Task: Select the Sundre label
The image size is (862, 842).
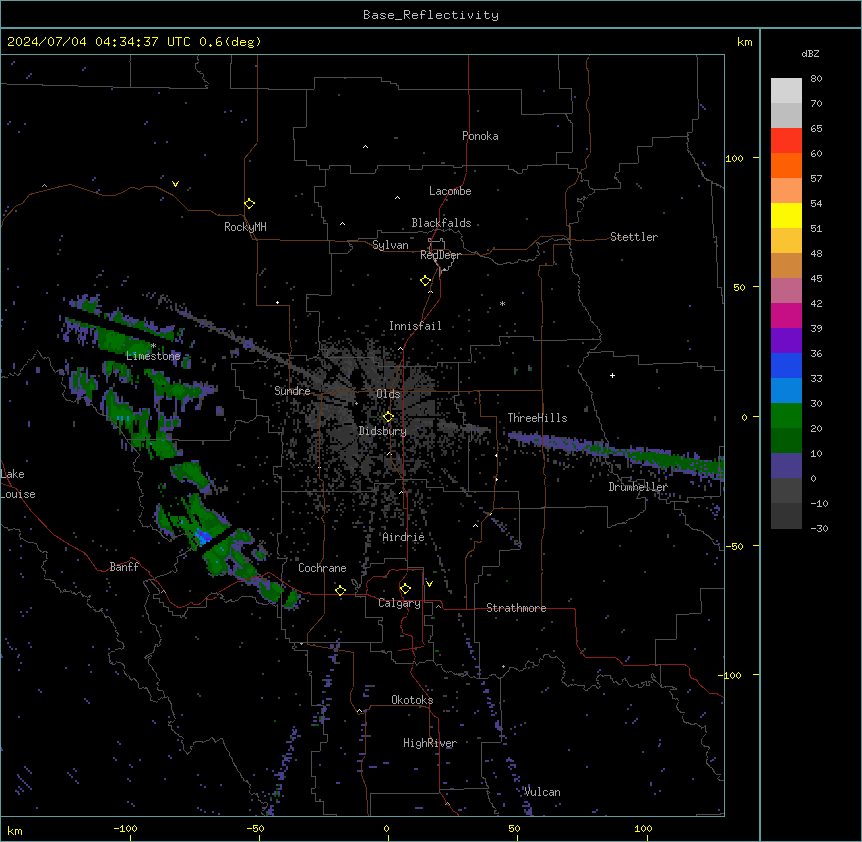Action: [292, 391]
